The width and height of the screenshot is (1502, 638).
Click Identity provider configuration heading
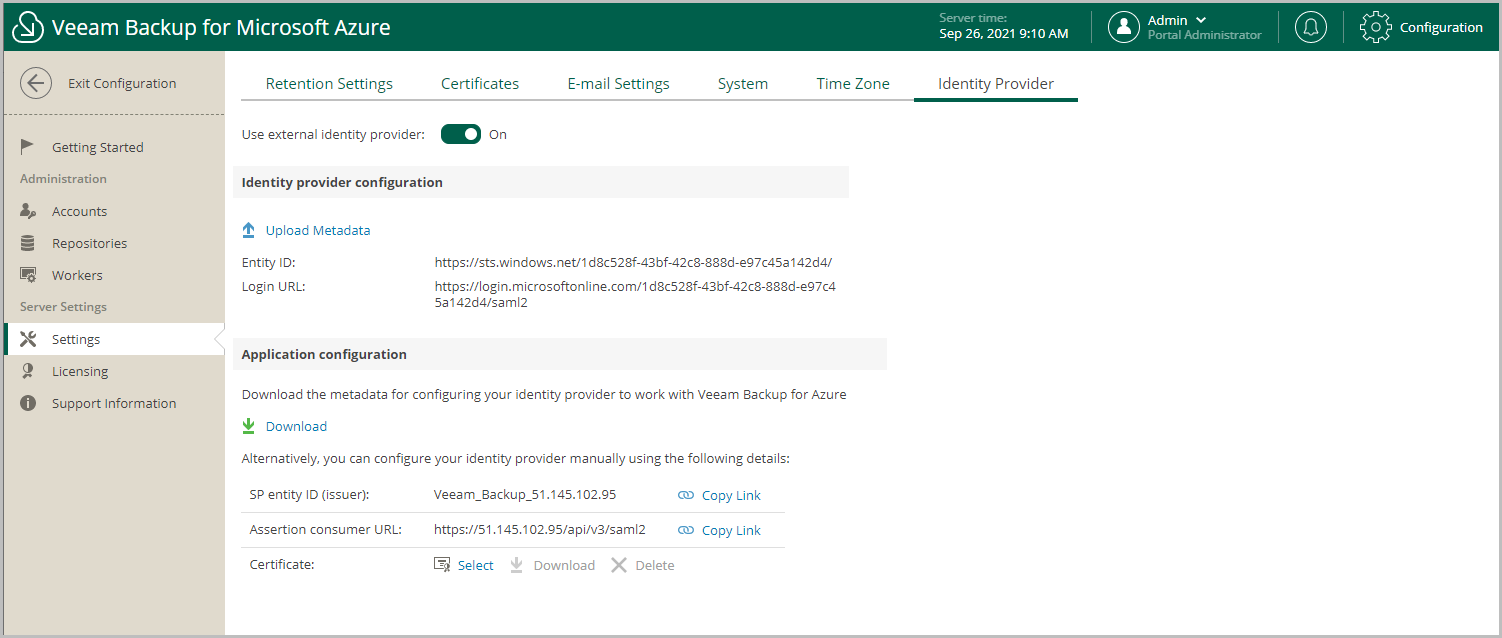pos(342,182)
